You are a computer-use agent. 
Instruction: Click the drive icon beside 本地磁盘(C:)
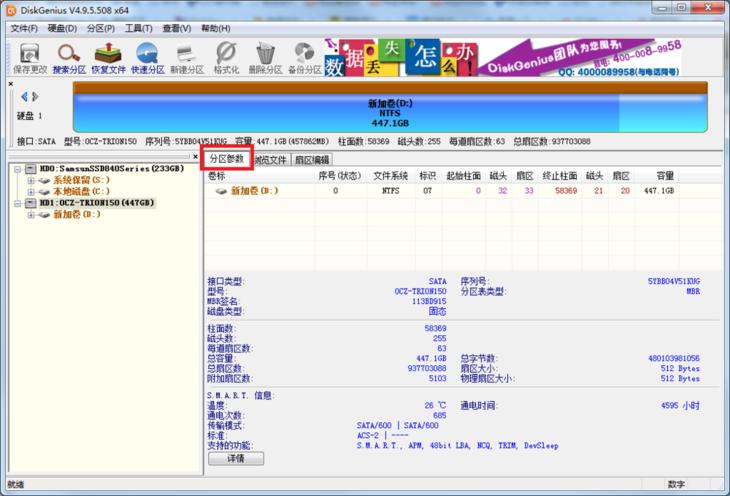point(44,191)
